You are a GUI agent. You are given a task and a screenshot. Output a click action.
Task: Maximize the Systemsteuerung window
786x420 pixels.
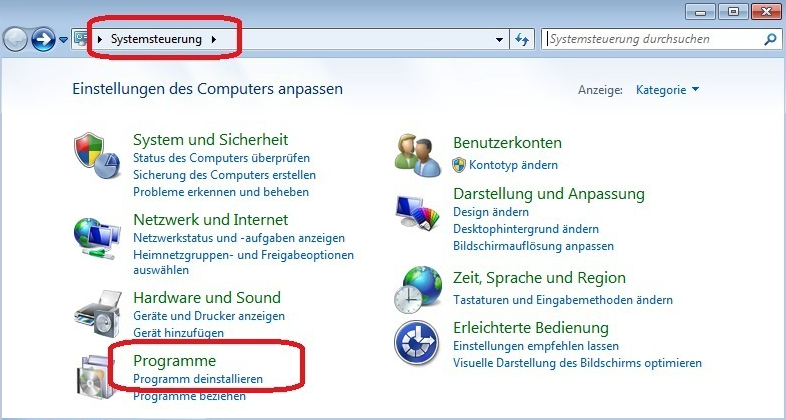pyautogui.click(x=733, y=11)
